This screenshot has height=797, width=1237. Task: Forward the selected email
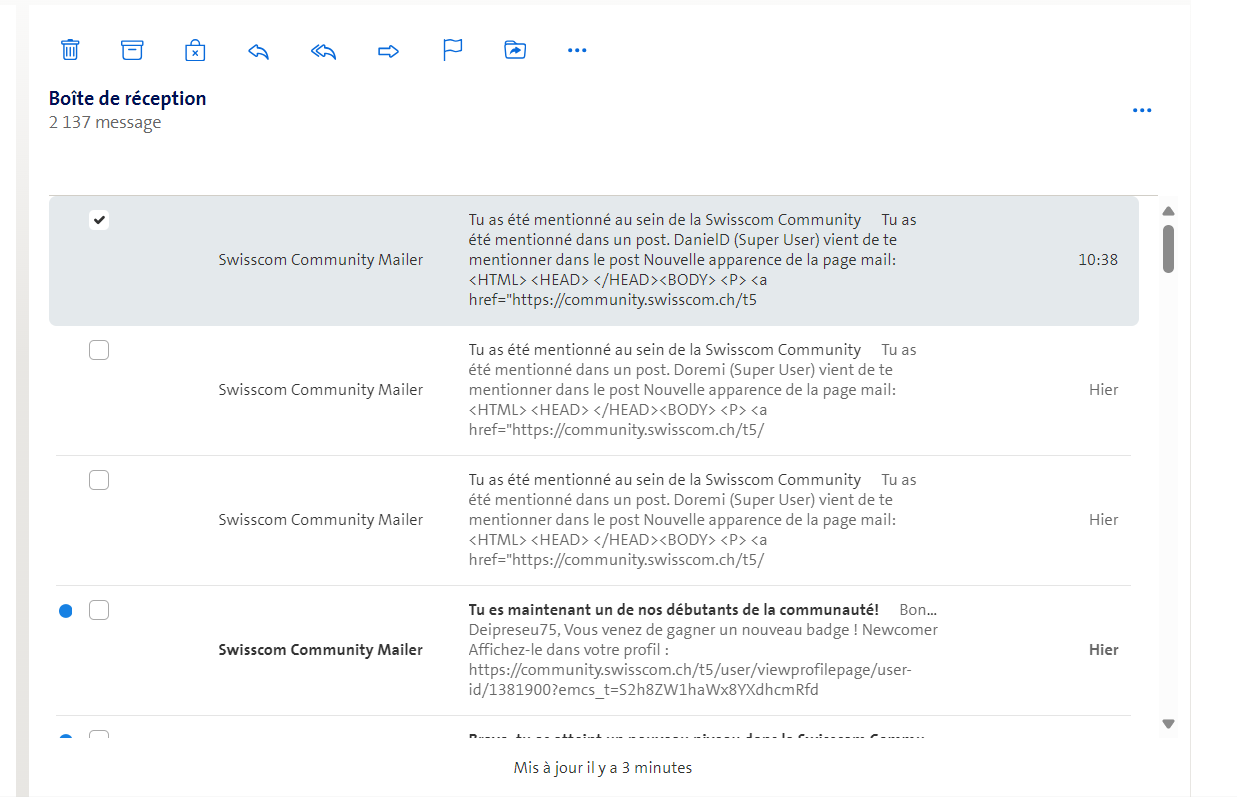[388, 51]
